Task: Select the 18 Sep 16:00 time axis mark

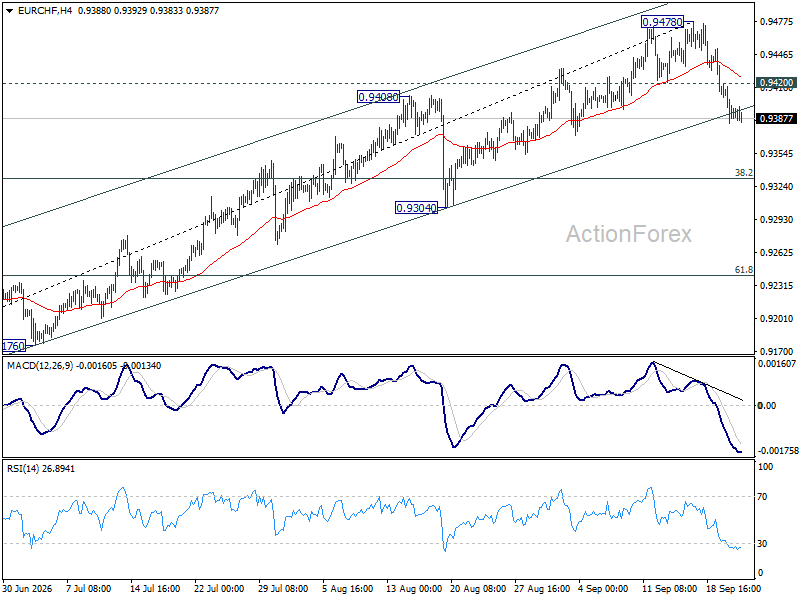Action: (x=734, y=588)
